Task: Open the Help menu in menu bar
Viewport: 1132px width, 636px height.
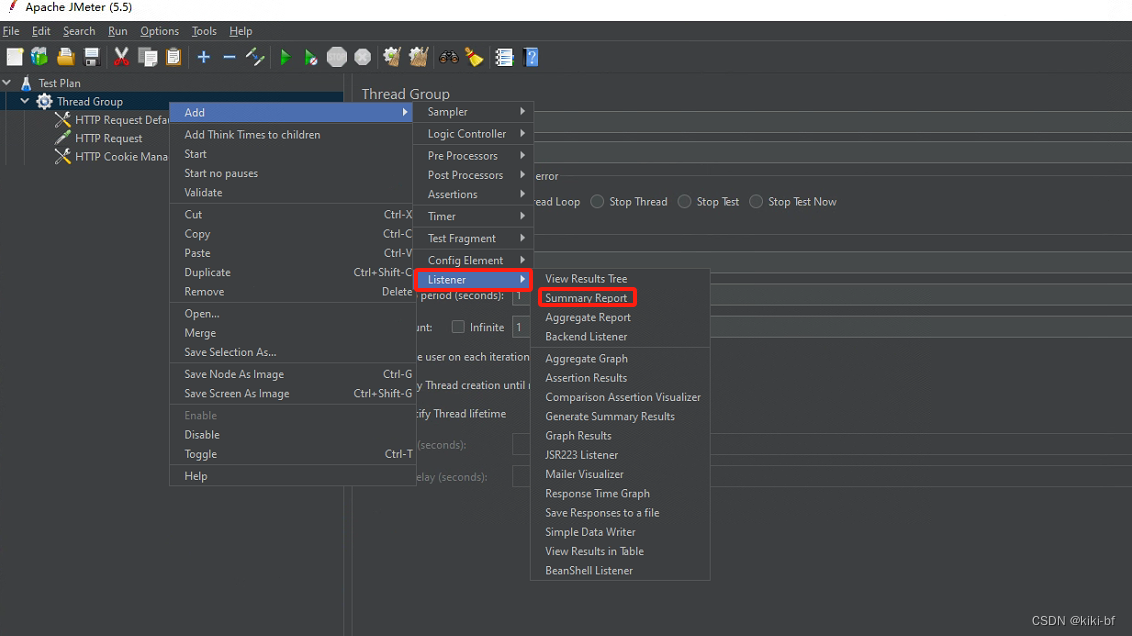Action: coord(240,31)
